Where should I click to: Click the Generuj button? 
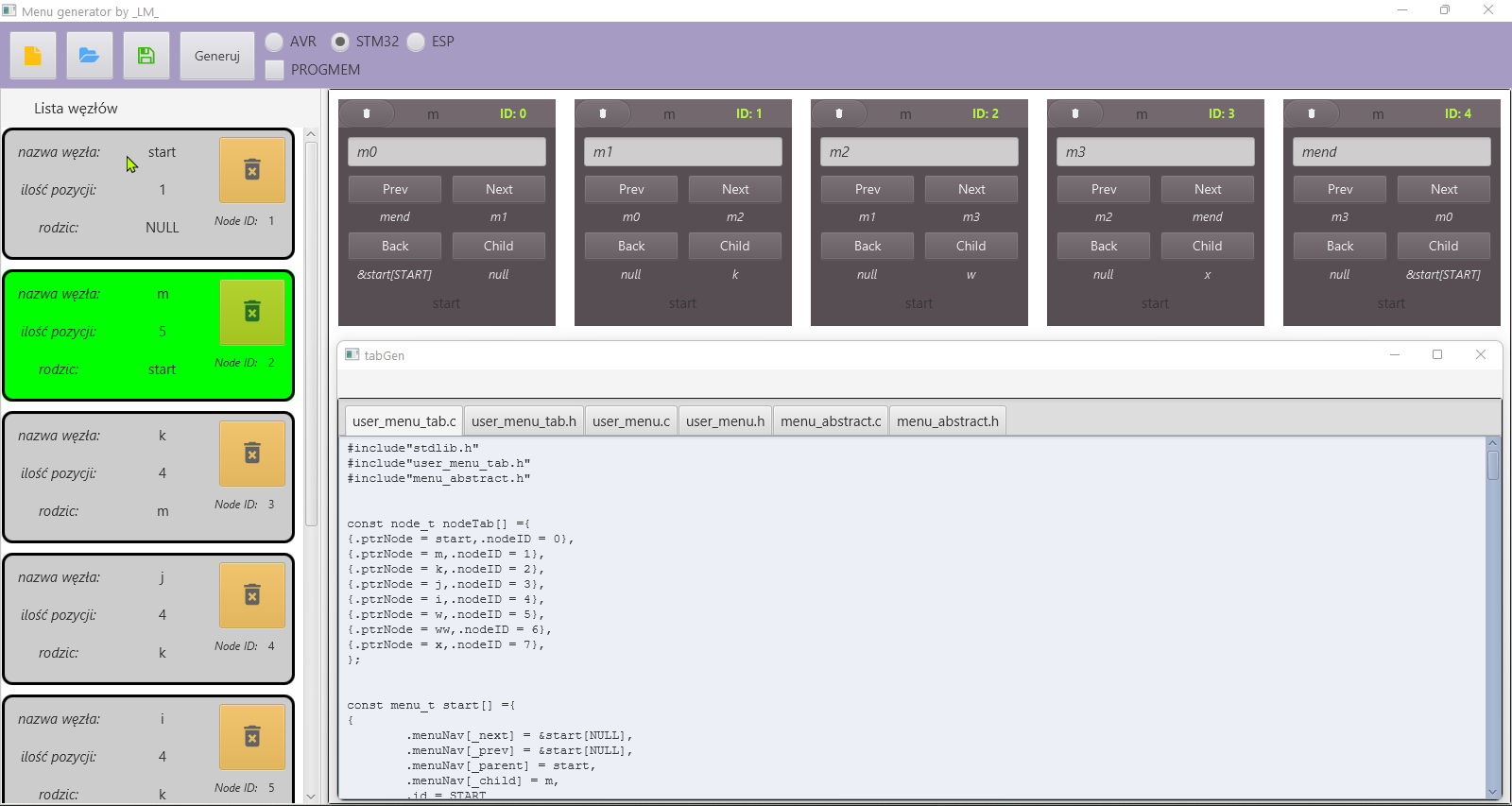click(217, 56)
